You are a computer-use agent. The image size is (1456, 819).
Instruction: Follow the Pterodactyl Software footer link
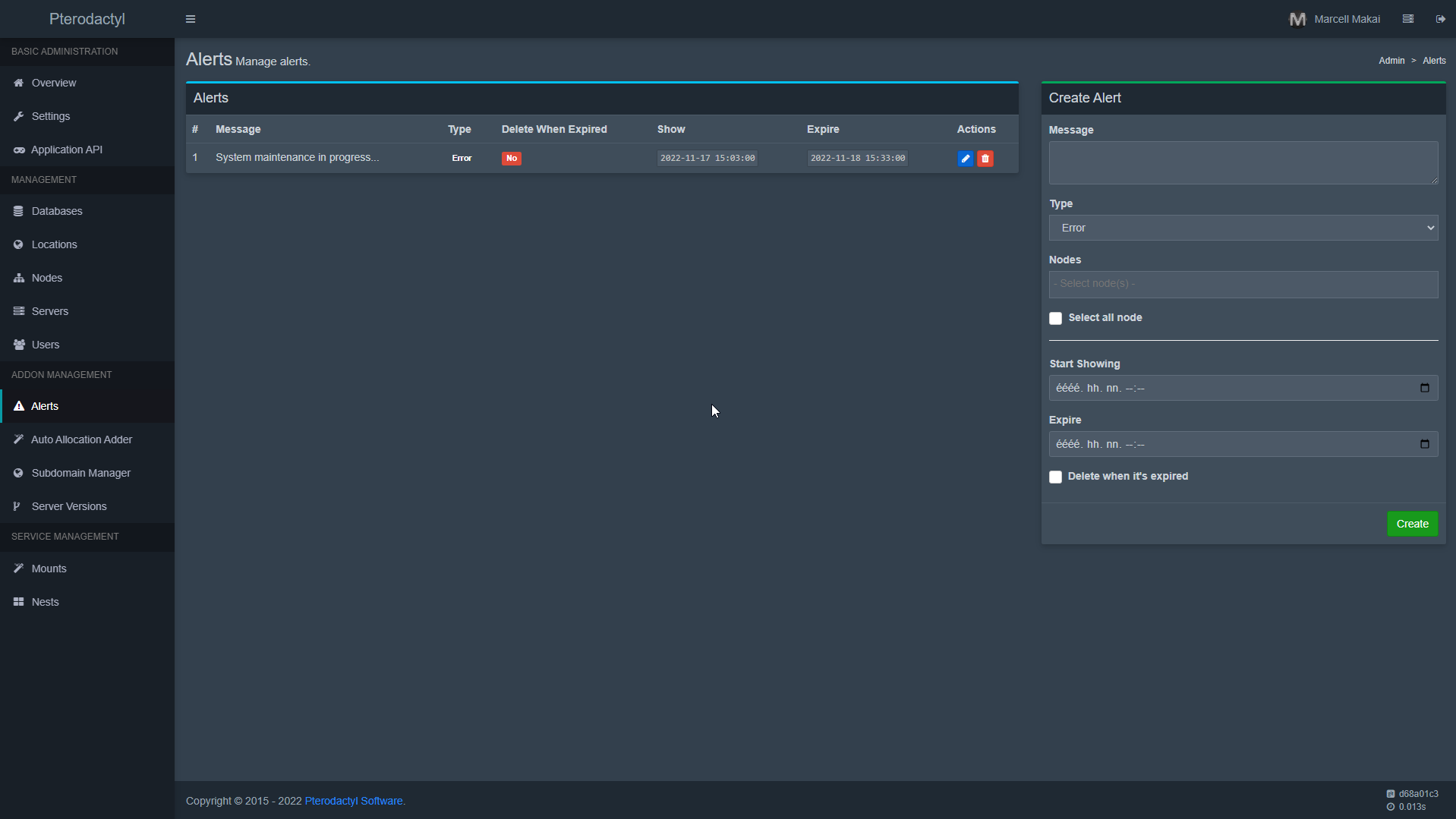pos(354,801)
